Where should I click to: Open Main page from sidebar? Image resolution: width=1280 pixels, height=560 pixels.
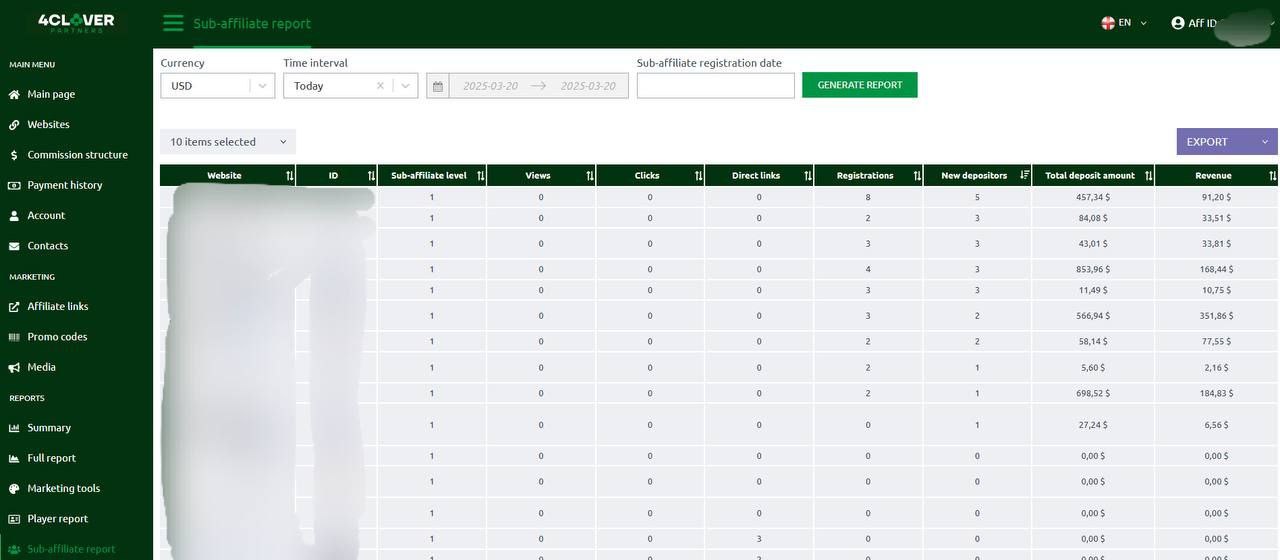[x=50, y=94]
